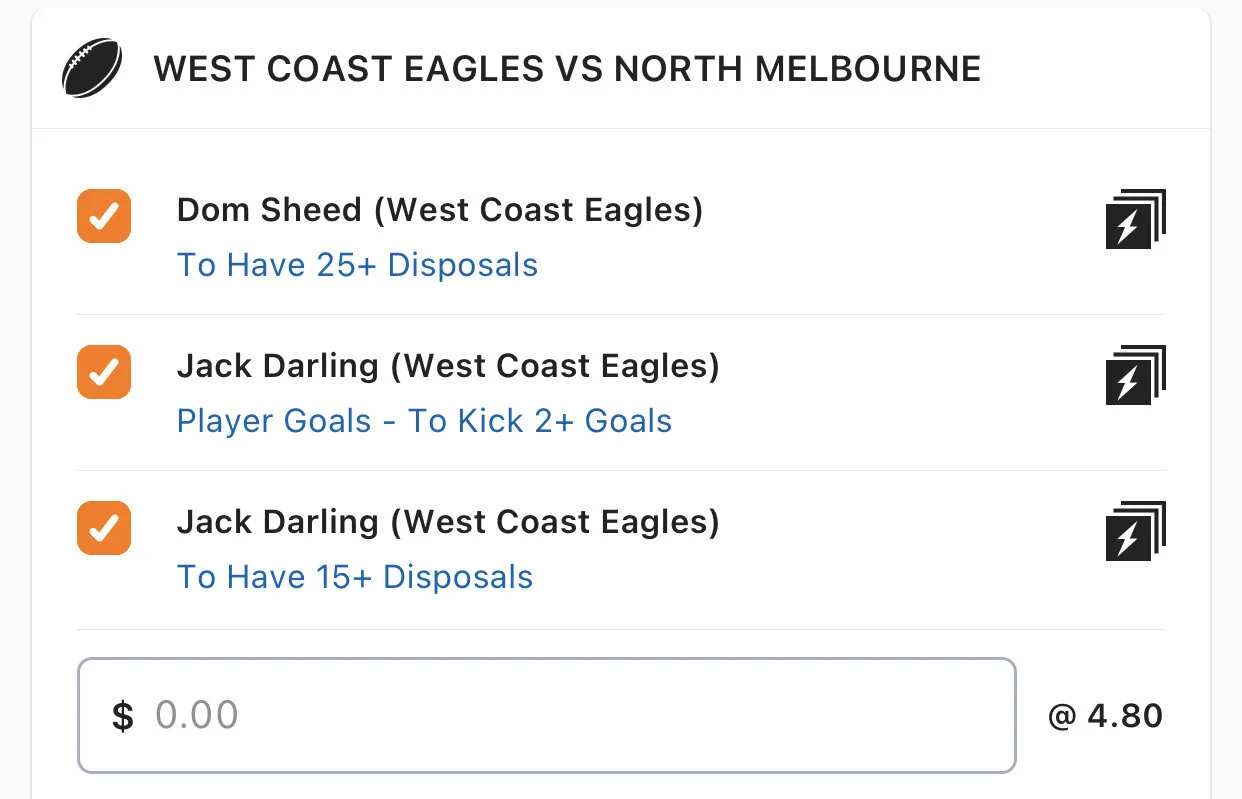Screen dimensions: 1242x799
Task: Click lightning stack icon for Darling 15+ Disposals
Action: click(1135, 531)
